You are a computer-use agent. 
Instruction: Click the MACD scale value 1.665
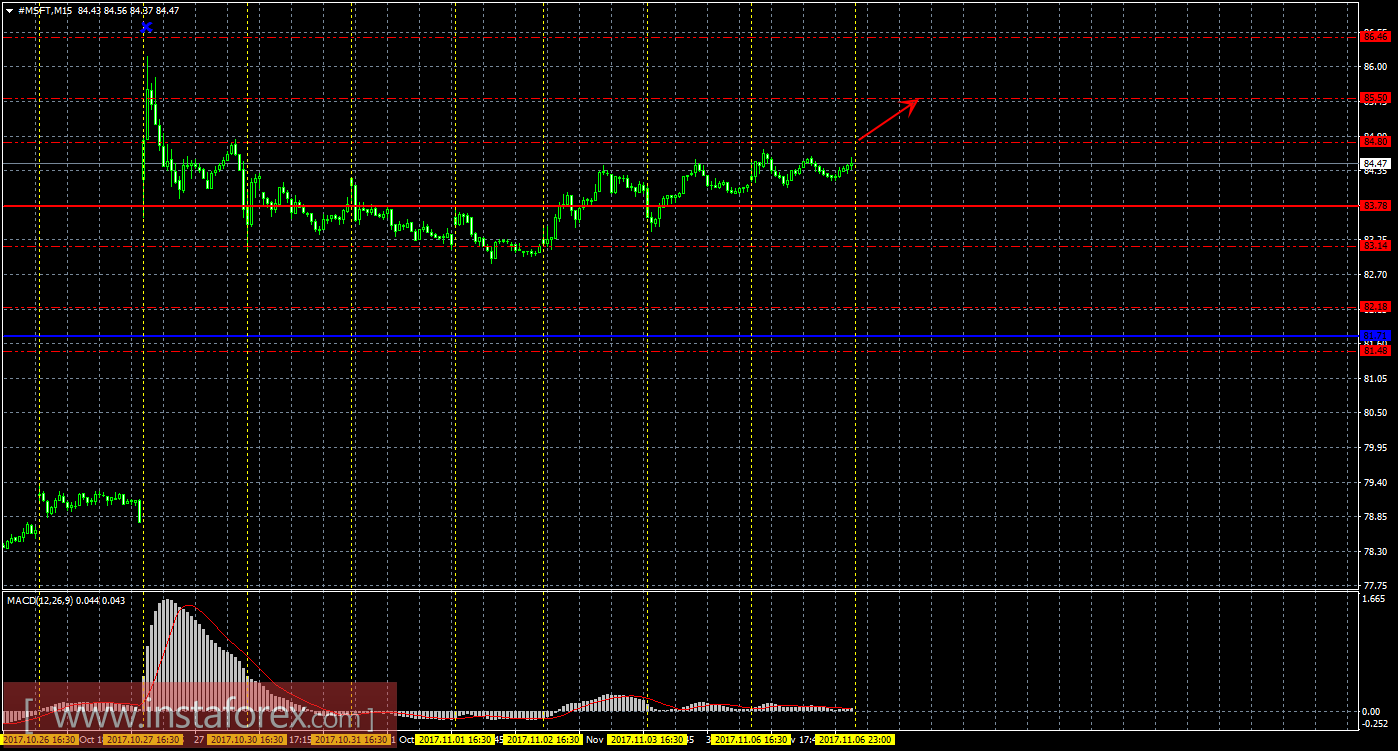click(x=1375, y=598)
